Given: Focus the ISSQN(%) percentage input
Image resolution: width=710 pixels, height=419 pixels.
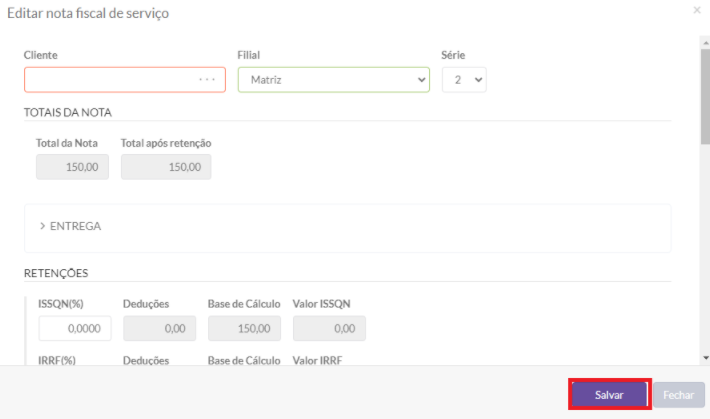Looking at the screenshot, I should [75, 328].
